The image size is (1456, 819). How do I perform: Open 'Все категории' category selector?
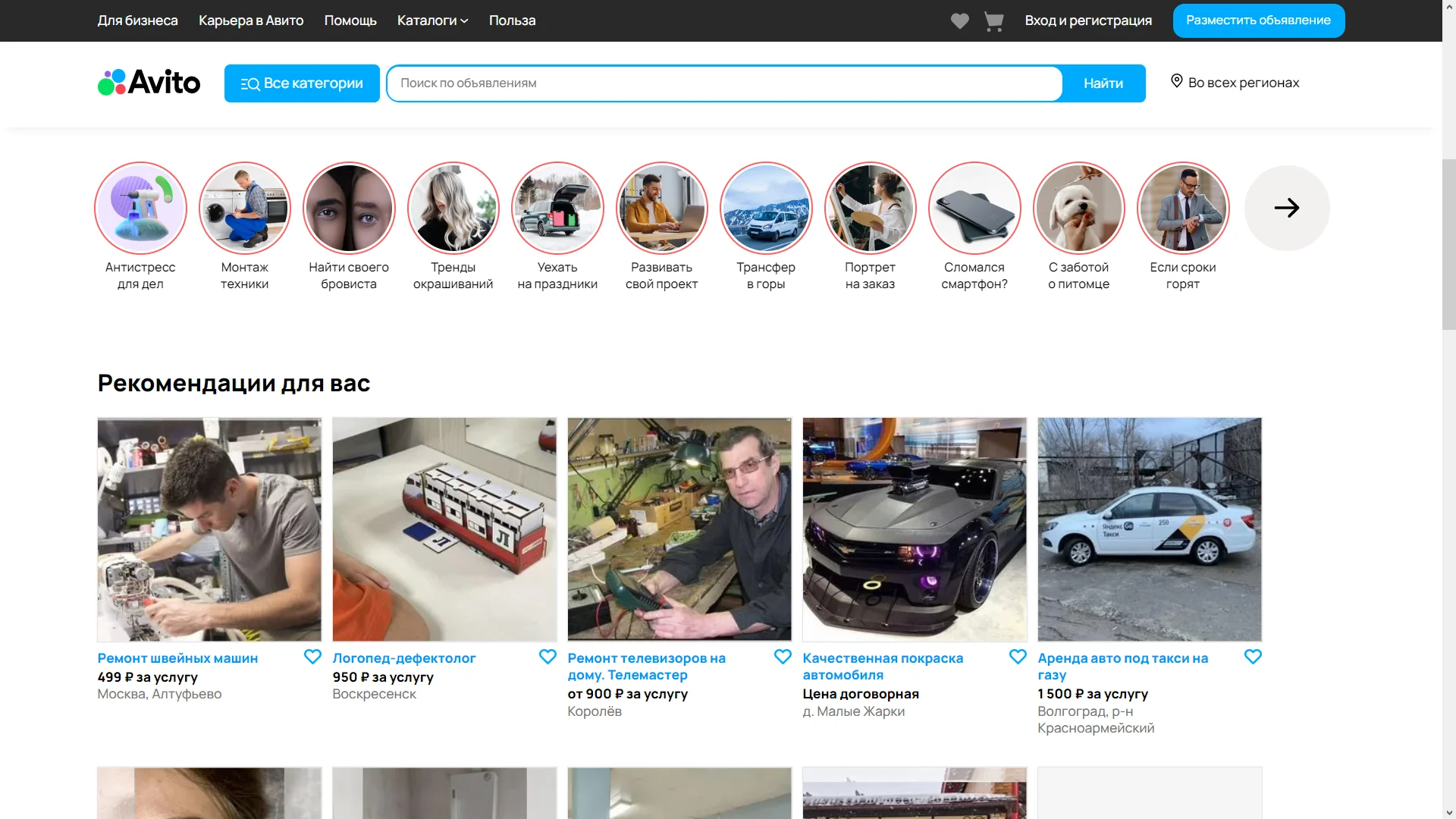click(302, 83)
